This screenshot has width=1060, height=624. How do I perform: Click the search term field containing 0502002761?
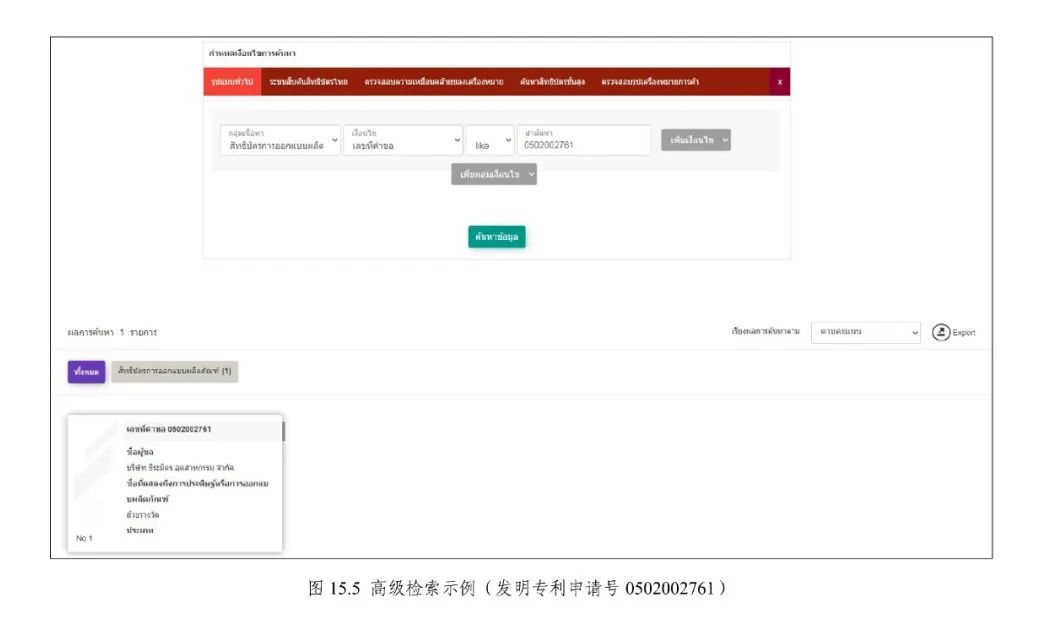584,140
